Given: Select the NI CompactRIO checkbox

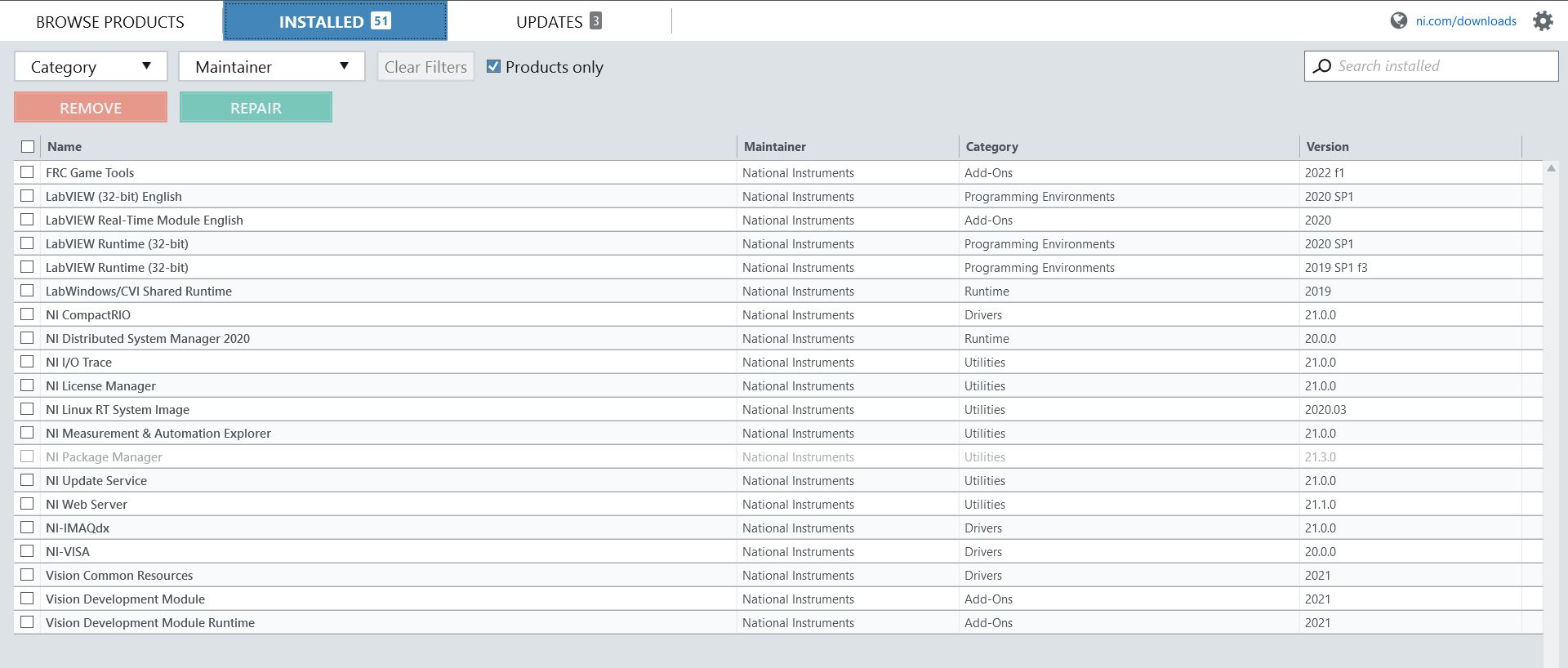Looking at the screenshot, I should coord(27,314).
